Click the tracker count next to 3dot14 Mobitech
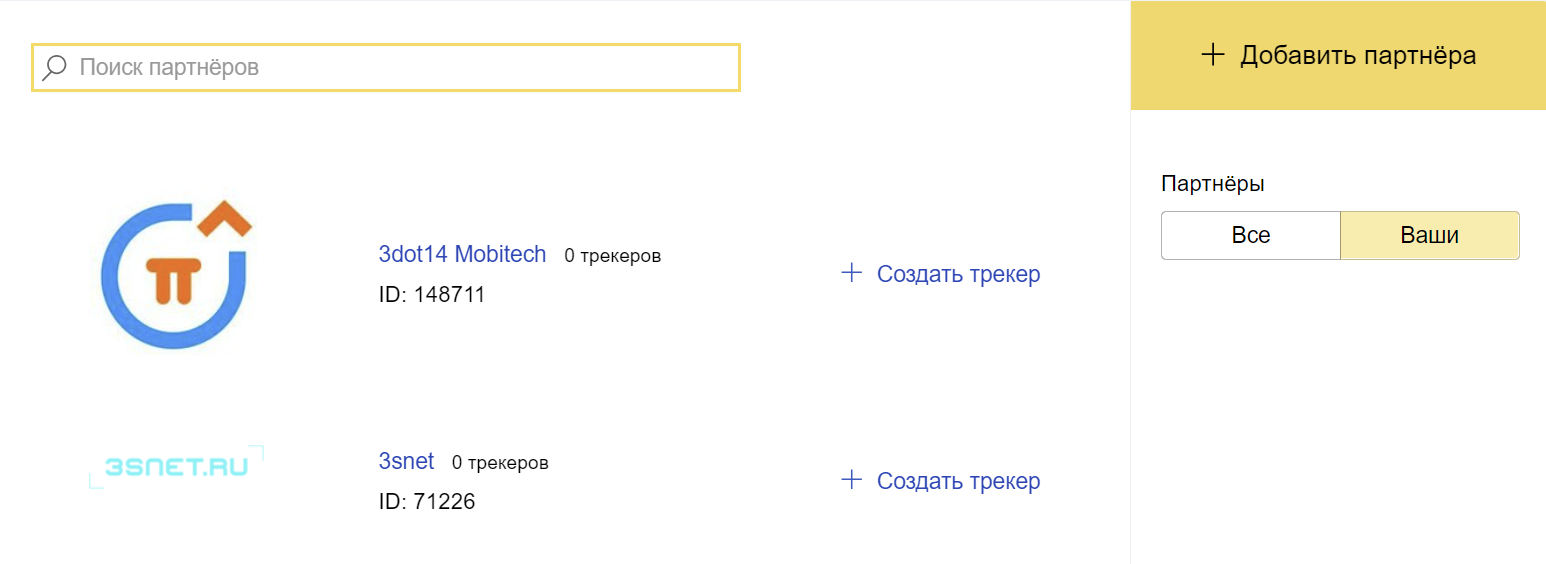 (612, 256)
